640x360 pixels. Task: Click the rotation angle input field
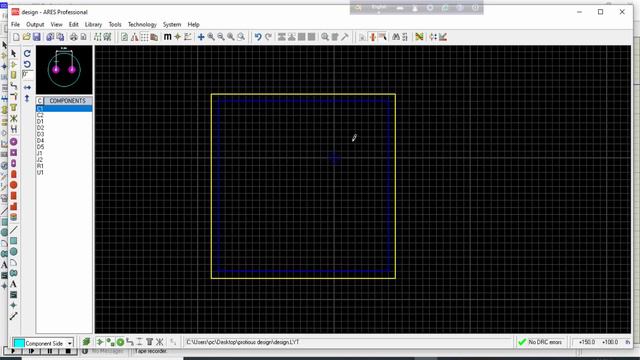pos(28,75)
